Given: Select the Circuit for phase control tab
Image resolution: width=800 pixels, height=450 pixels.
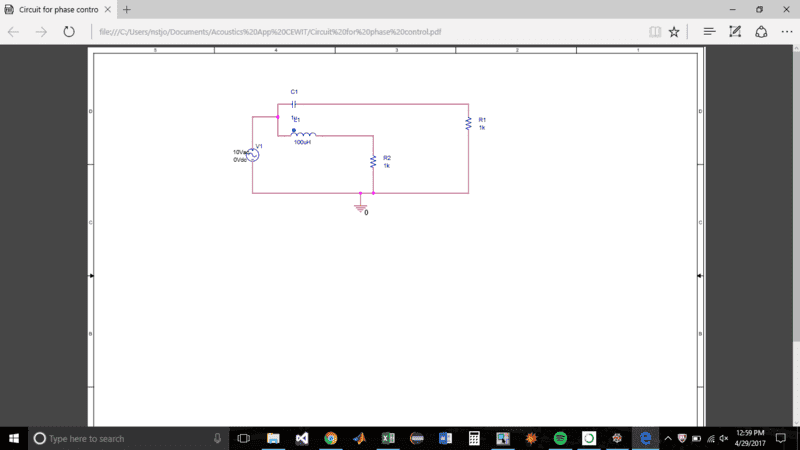Looking at the screenshot, I should [55, 9].
